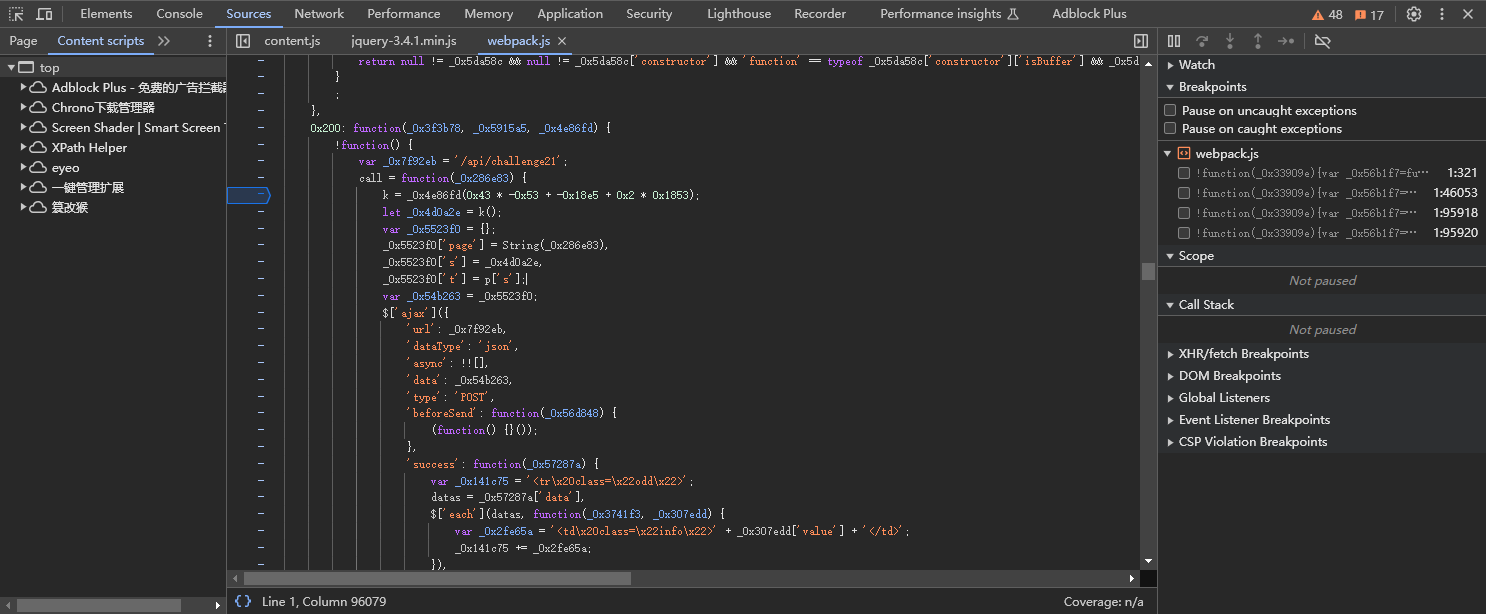
Task: Click the code editor vertical scrollbar thumb
Action: click(x=1148, y=271)
